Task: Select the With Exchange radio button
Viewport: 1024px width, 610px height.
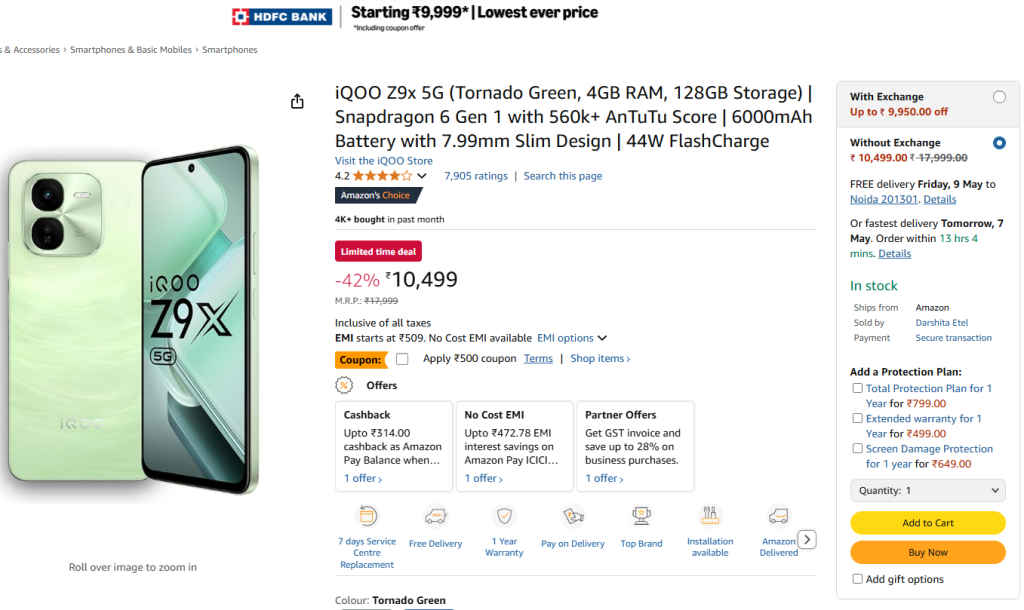Action: [999, 96]
